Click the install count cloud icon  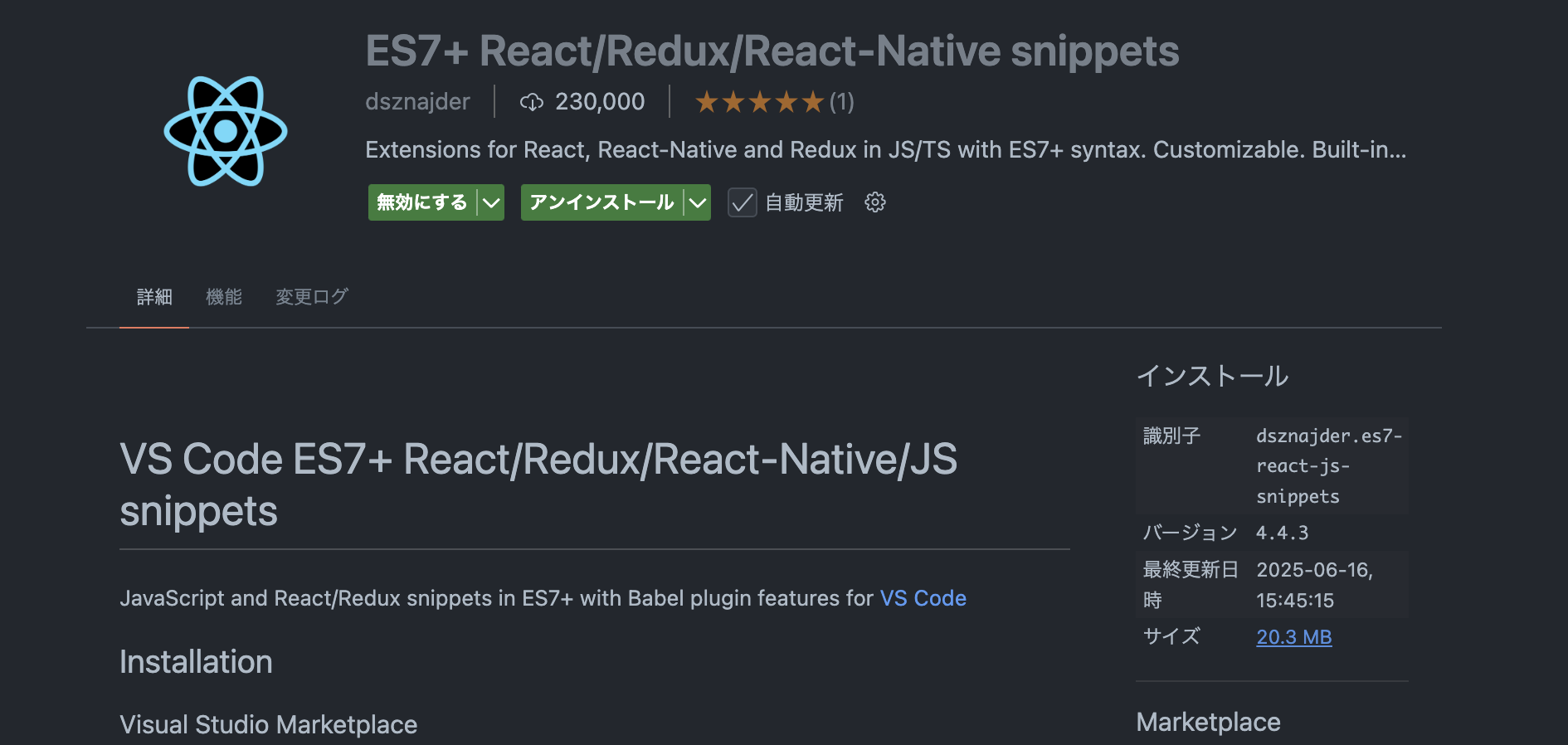click(x=531, y=102)
